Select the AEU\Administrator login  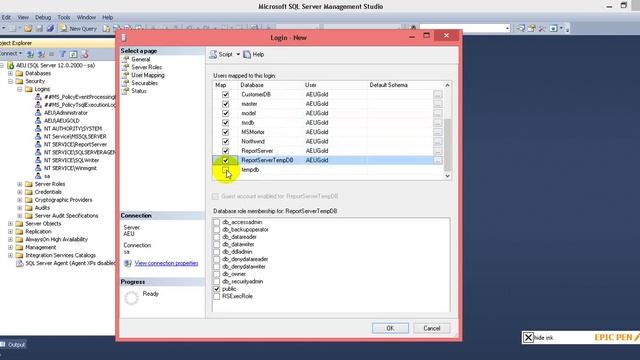(x=66, y=113)
